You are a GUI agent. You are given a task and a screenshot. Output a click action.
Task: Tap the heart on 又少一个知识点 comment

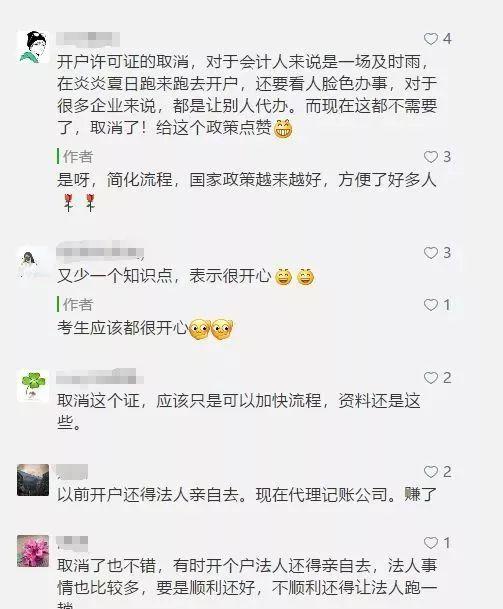pyautogui.click(x=431, y=253)
